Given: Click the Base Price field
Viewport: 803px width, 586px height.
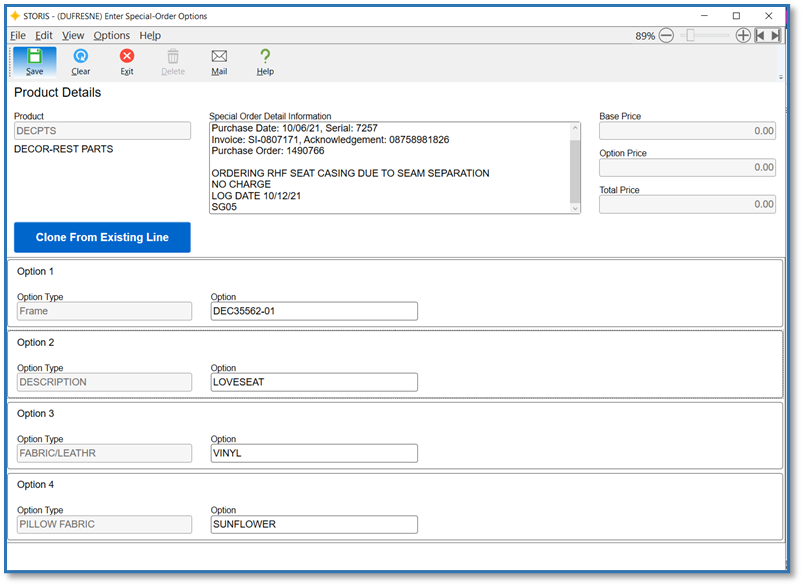Looking at the screenshot, I should (x=687, y=131).
